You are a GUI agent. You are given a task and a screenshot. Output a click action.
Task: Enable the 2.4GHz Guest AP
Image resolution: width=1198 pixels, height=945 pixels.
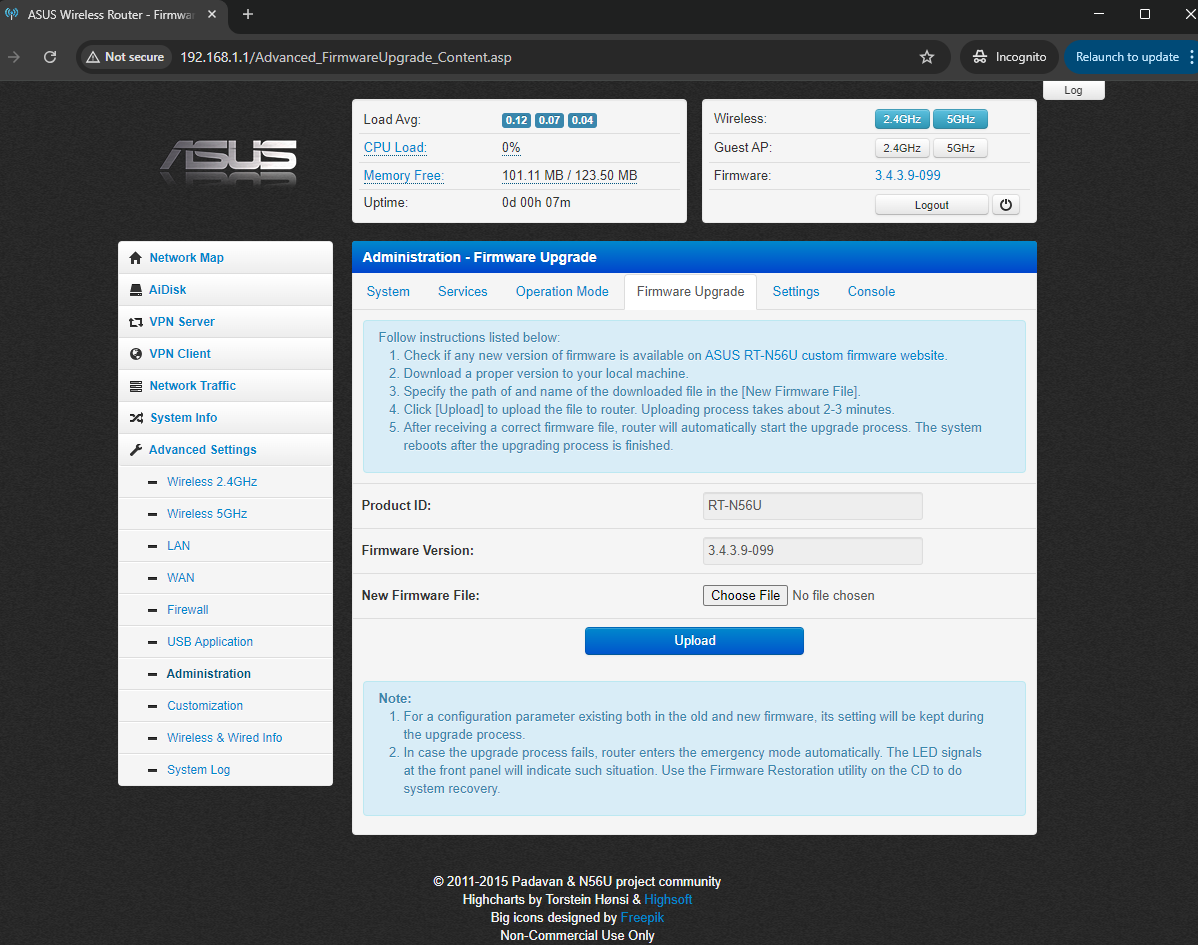coord(901,147)
